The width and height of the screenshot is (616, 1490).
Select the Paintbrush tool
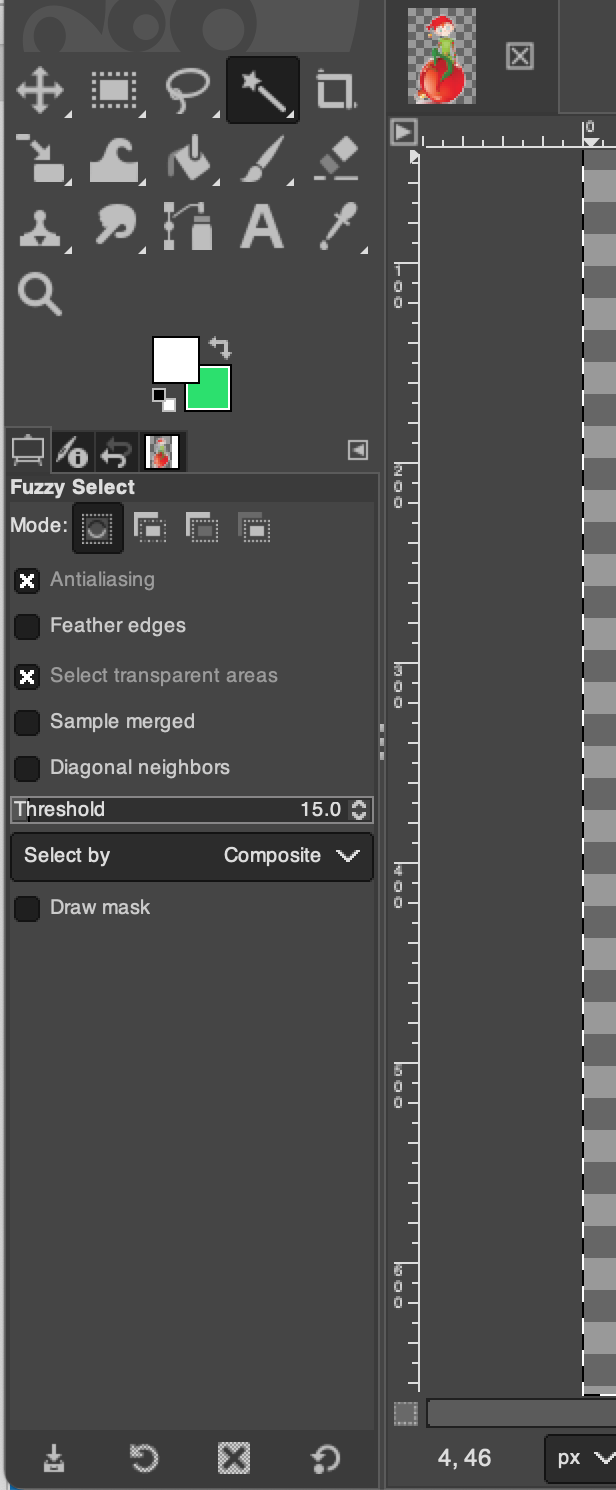click(x=262, y=160)
